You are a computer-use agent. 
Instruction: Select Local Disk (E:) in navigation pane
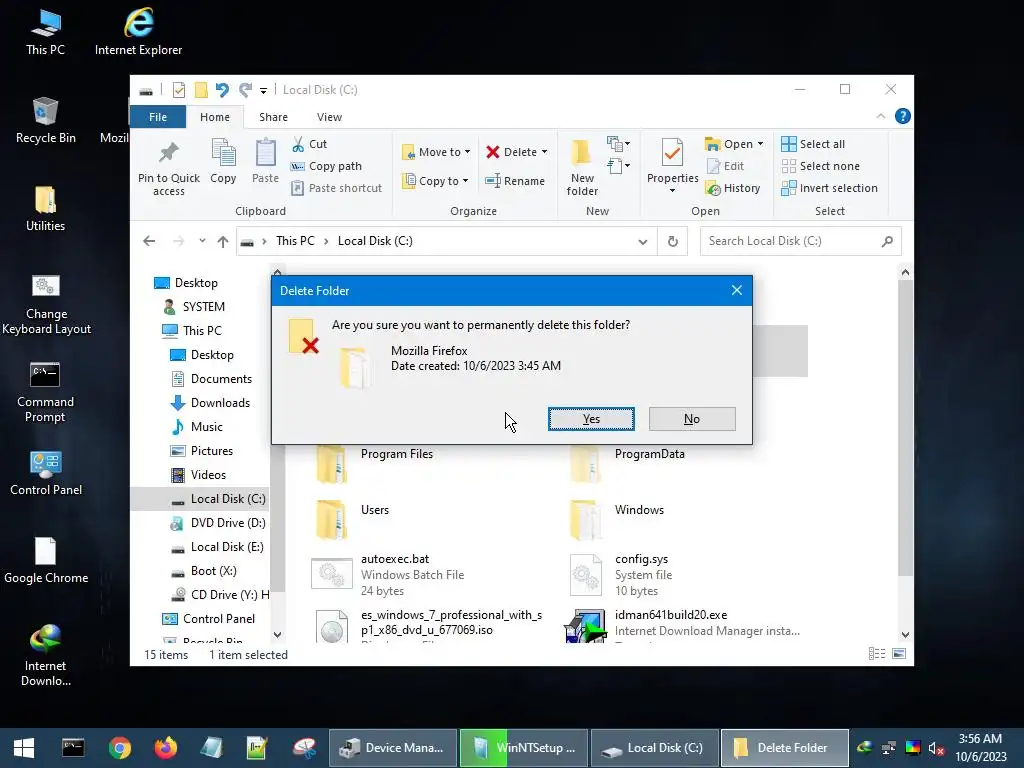tap(217, 547)
